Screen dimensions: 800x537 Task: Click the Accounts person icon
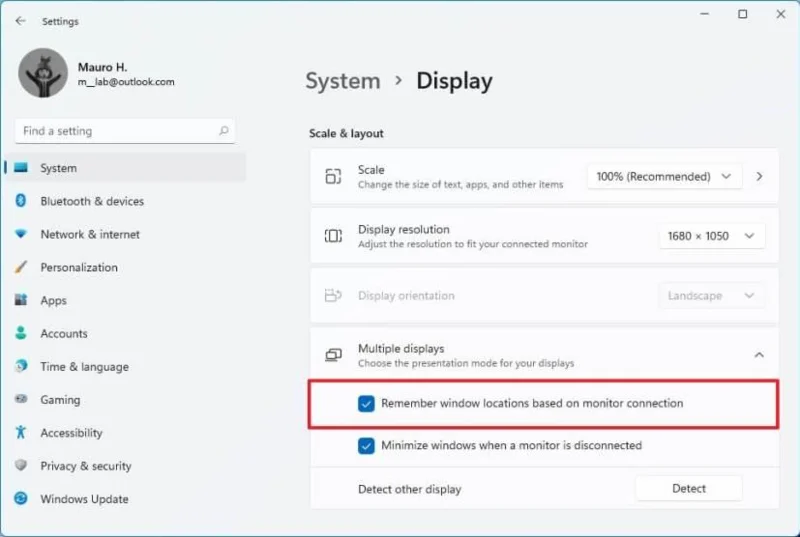(x=21, y=333)
